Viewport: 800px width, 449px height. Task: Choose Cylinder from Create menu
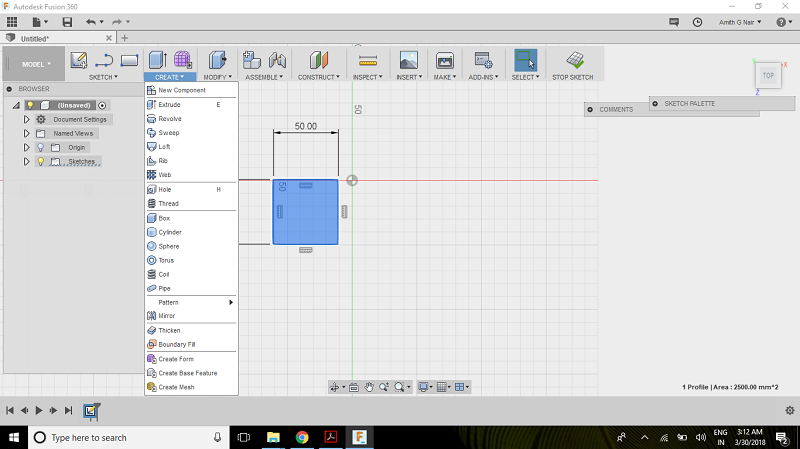click(x=191, y=232)
